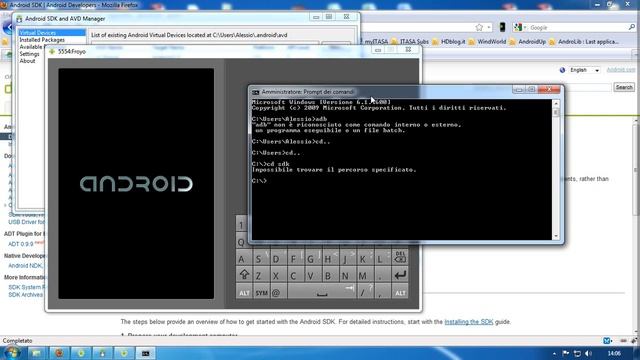Open the AndroLib bookmark
Screen dimensions: 640x360
click(584, 42)
